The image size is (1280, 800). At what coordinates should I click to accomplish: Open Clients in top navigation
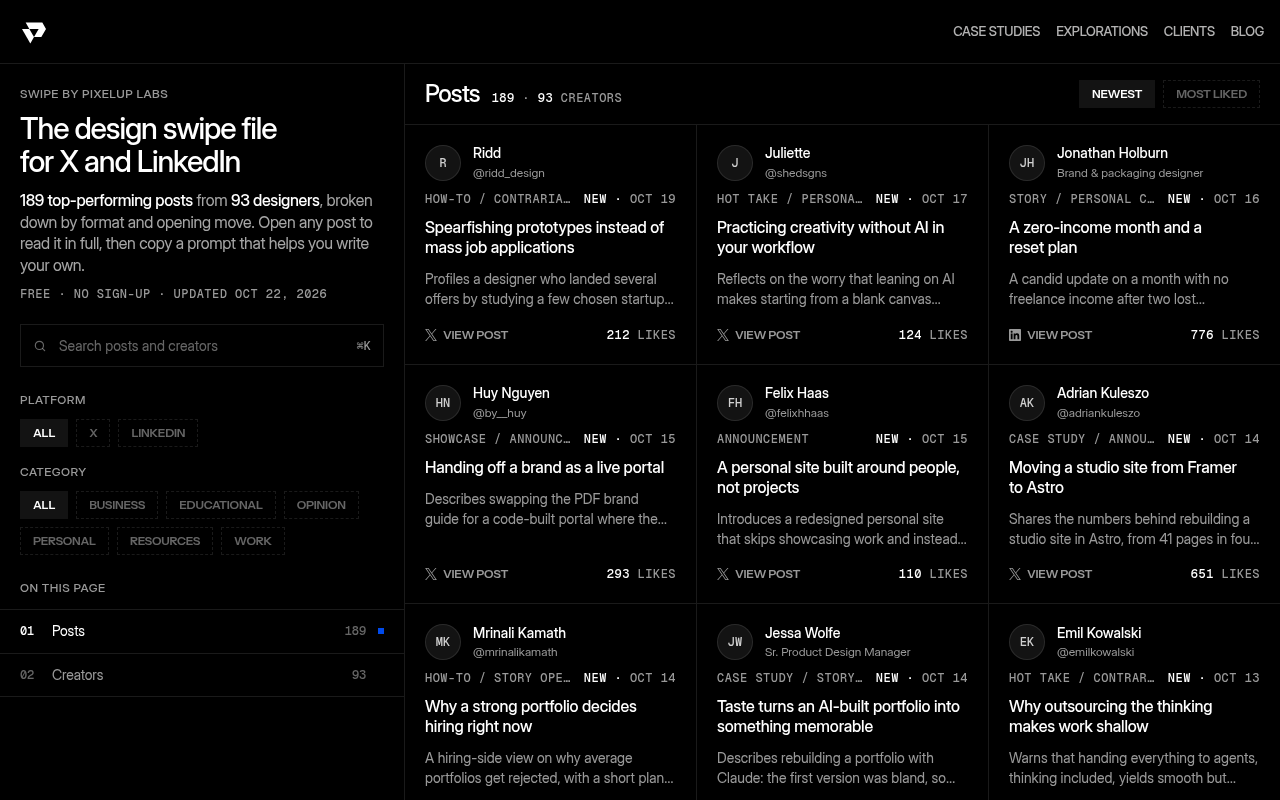[x=1189, y=32]
